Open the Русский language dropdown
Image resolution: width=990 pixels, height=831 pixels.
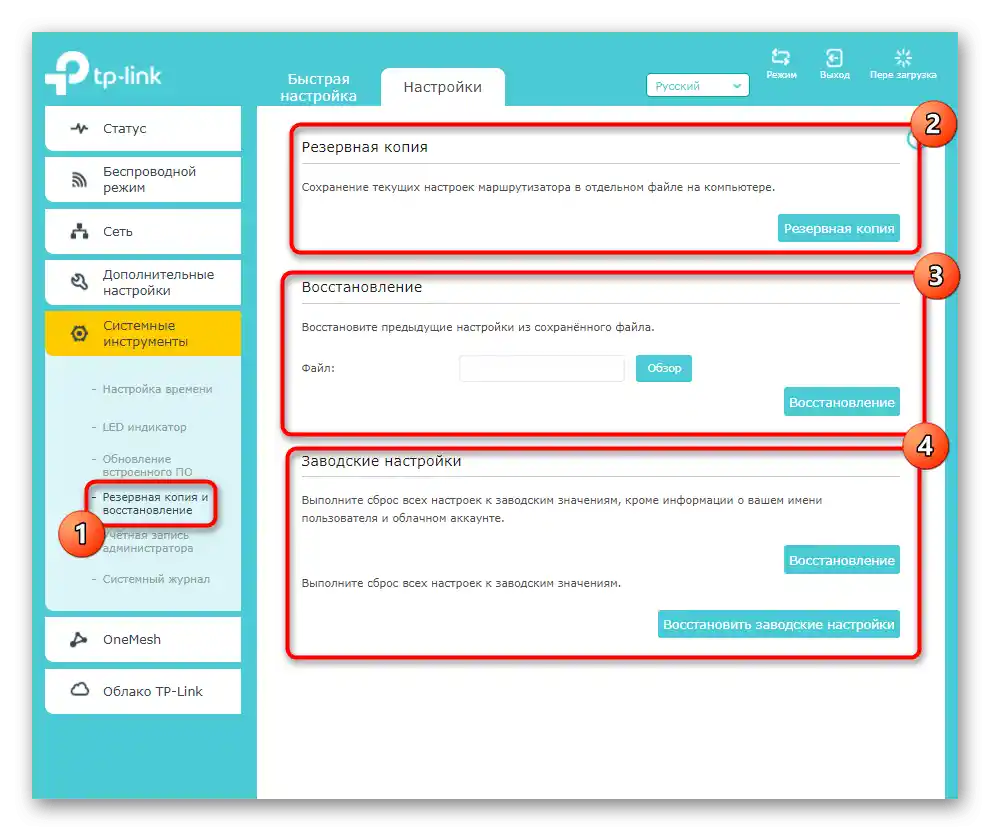click(697, 85)
